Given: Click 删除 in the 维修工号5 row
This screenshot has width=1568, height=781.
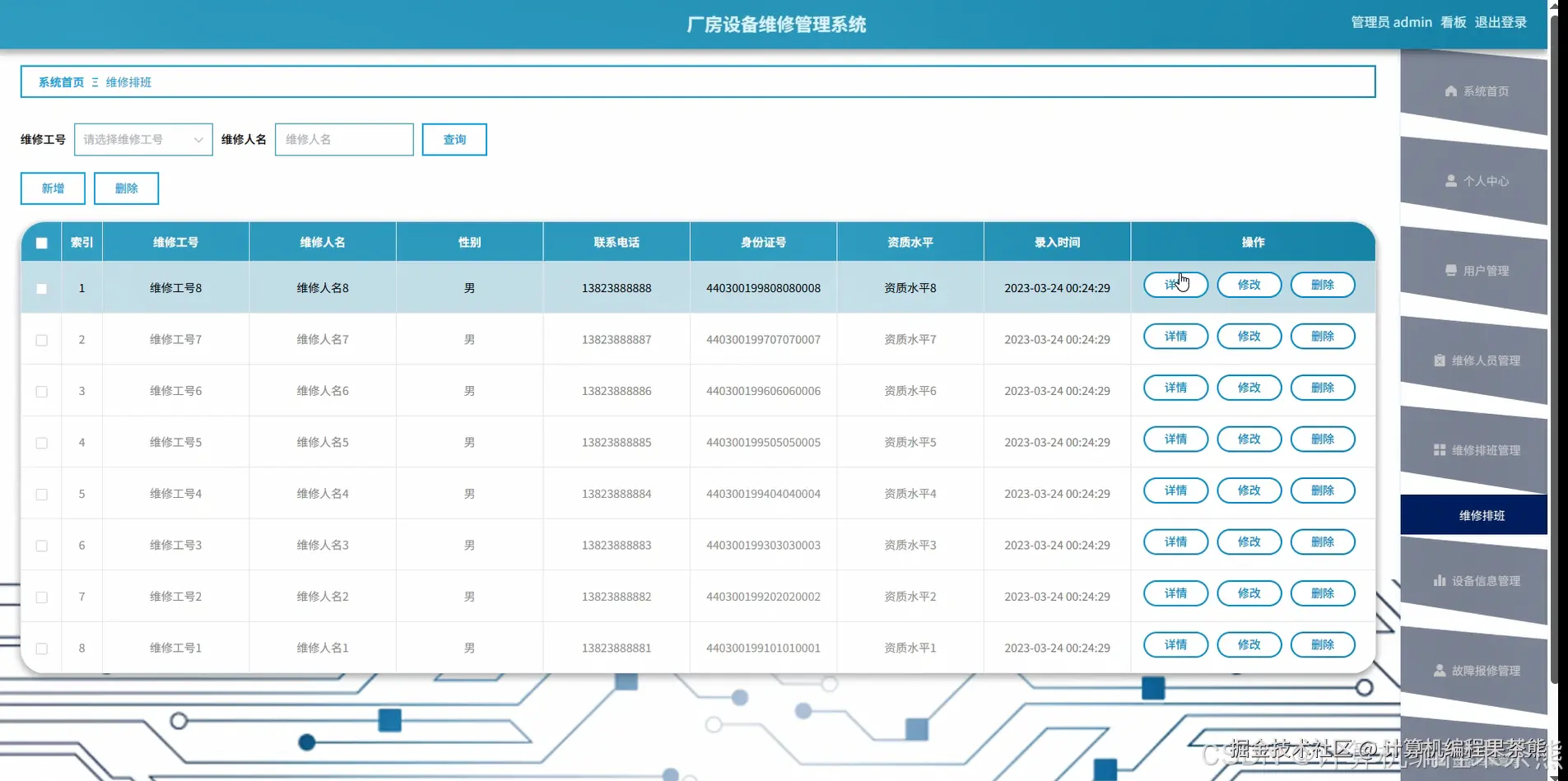Looking at the screenshot, I should [x=1322, y=439].
